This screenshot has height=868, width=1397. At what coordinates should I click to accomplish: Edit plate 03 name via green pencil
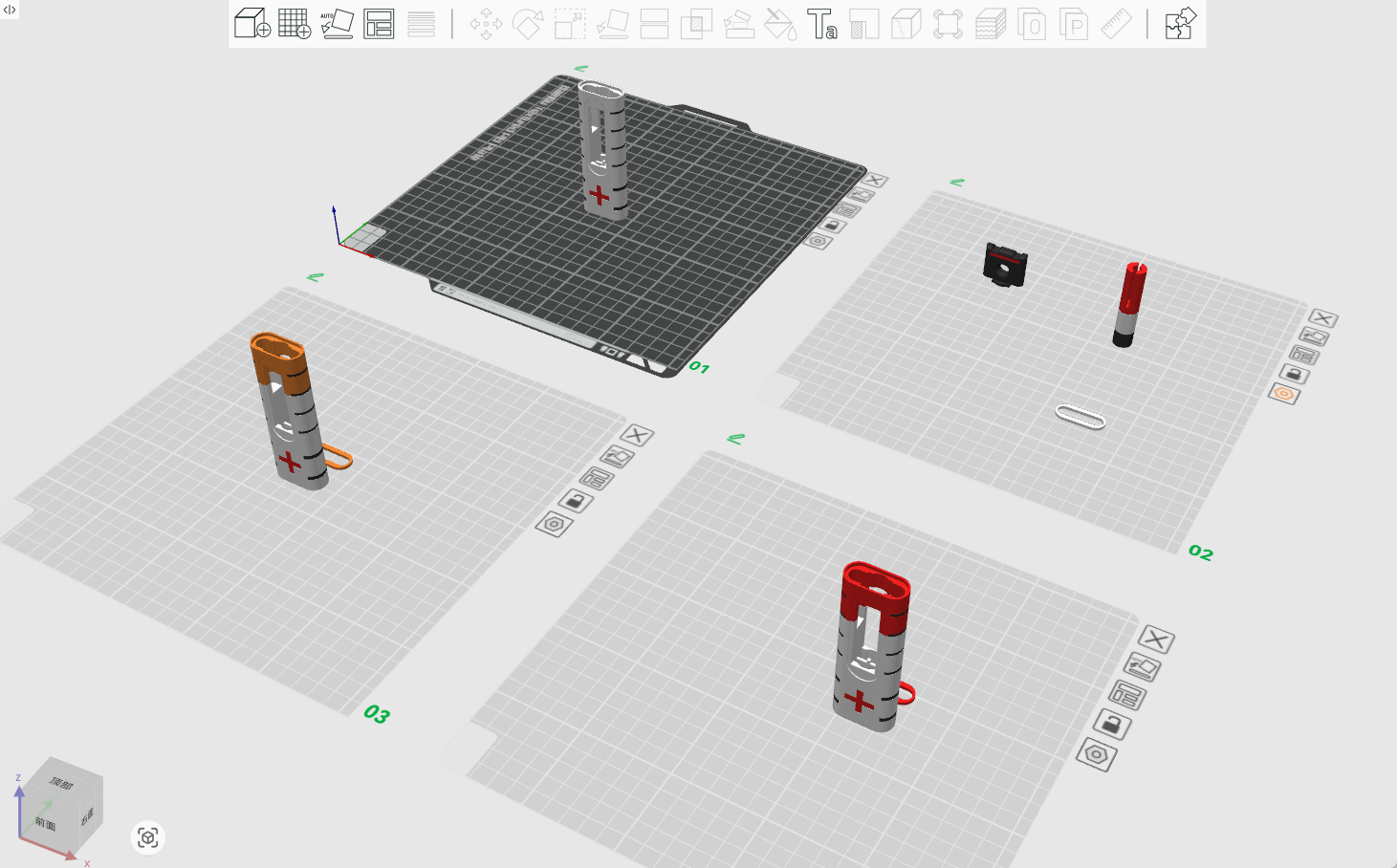click(315, 277)
